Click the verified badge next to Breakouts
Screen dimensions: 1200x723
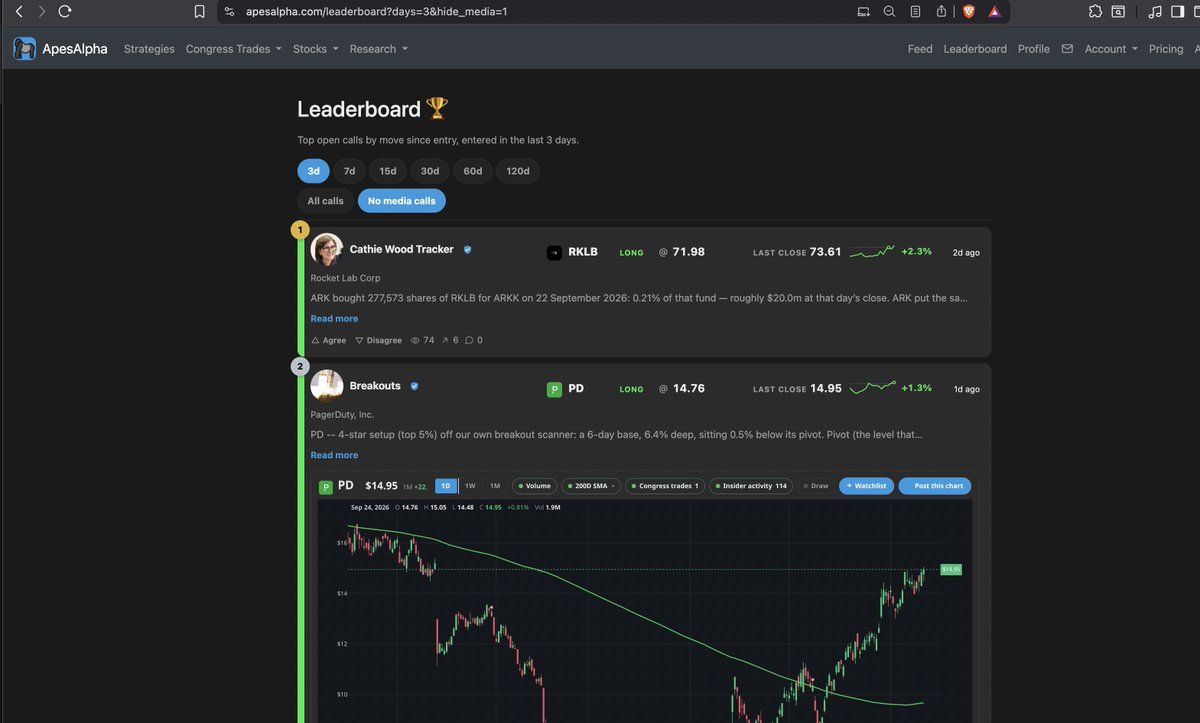point(414,386)
